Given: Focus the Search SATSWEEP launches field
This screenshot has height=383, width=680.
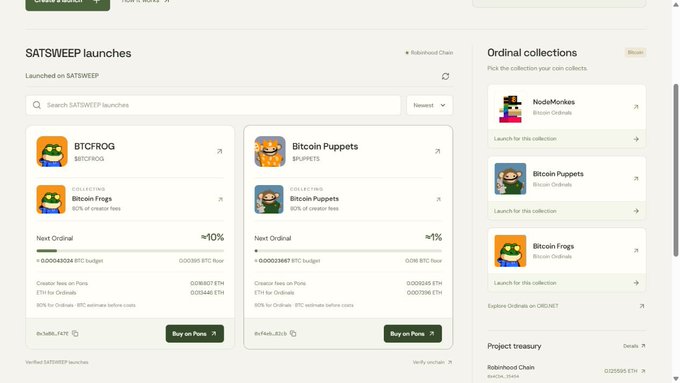Looking at the screenshot, I should (213, 105).
